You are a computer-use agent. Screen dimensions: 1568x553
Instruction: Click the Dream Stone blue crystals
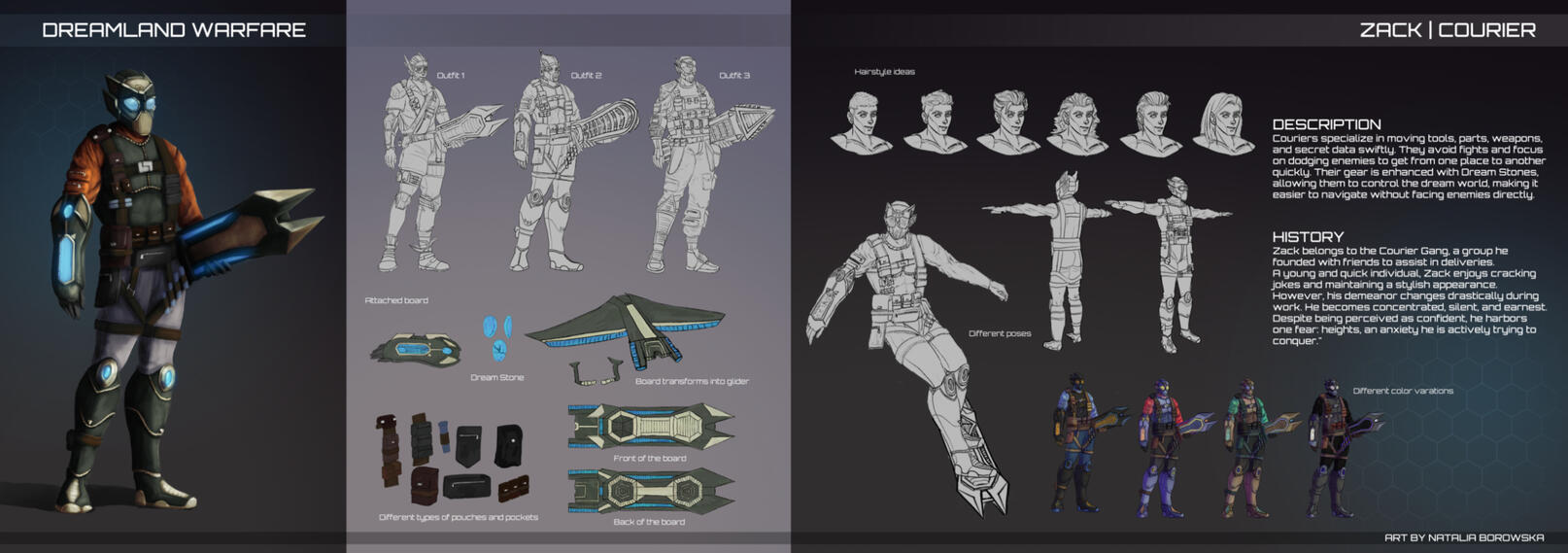497,334
